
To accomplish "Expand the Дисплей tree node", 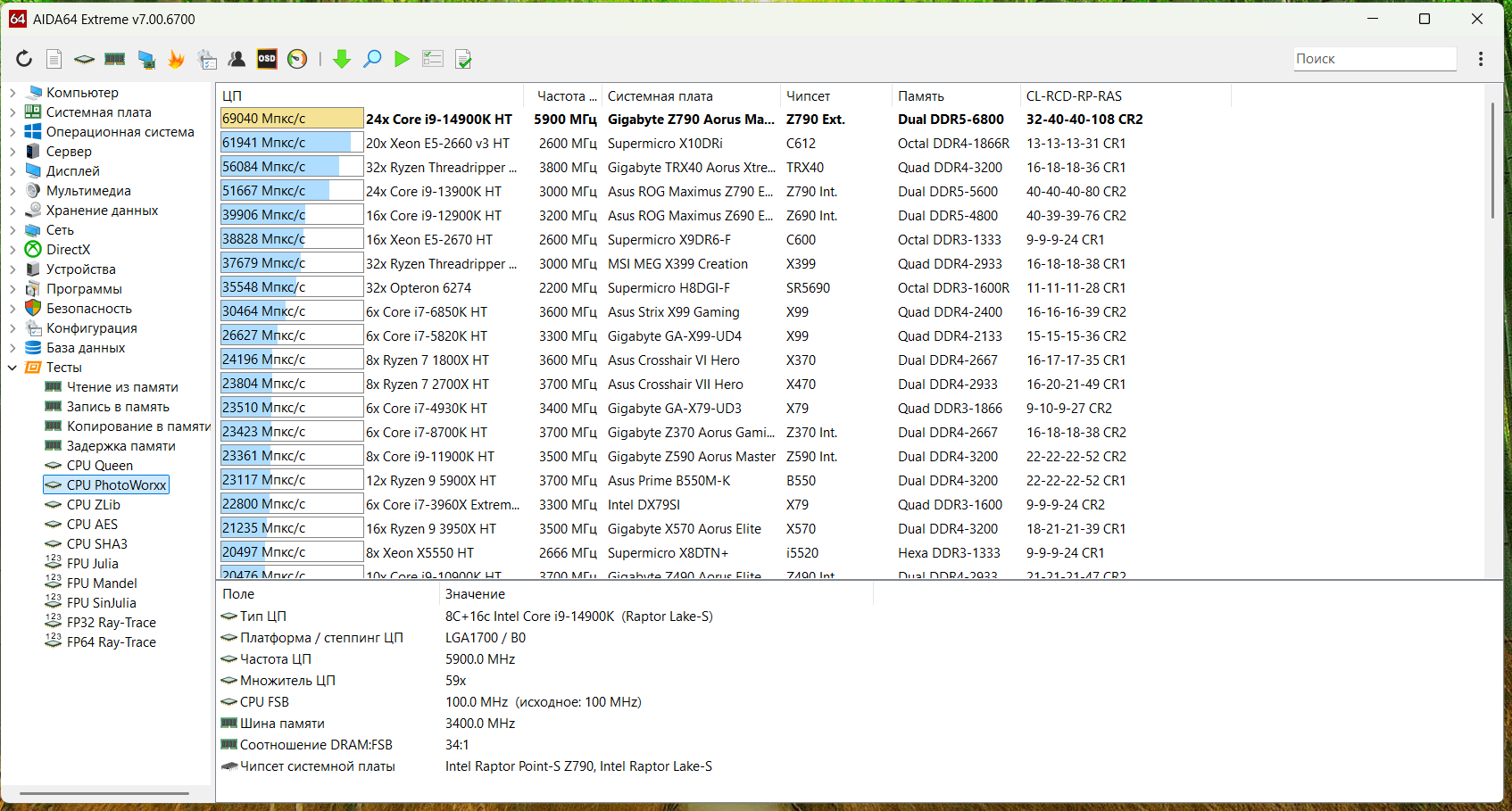I will [x=12, y=170].
